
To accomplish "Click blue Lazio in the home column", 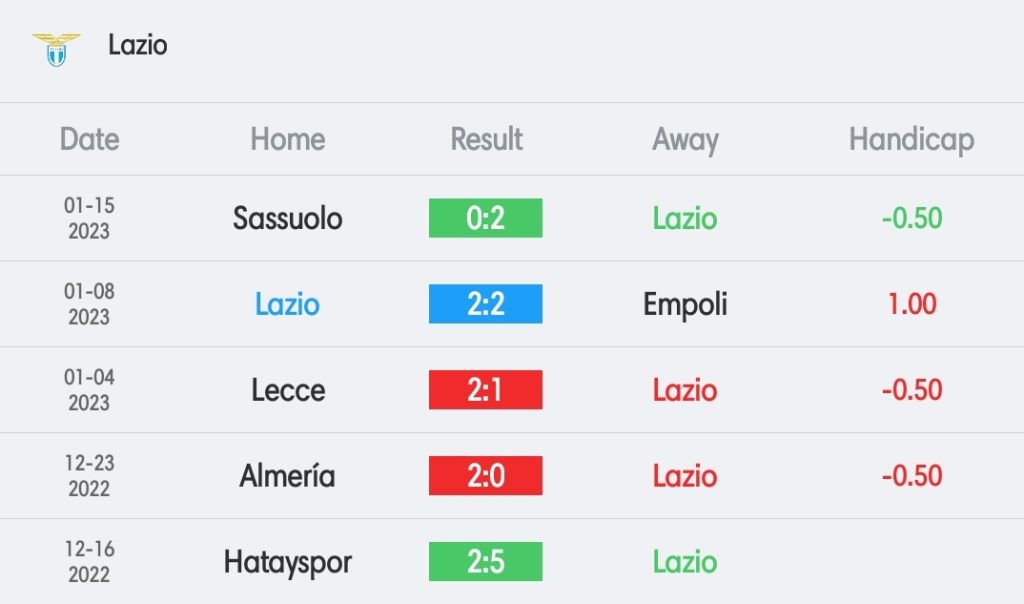I will click(287, 304).
